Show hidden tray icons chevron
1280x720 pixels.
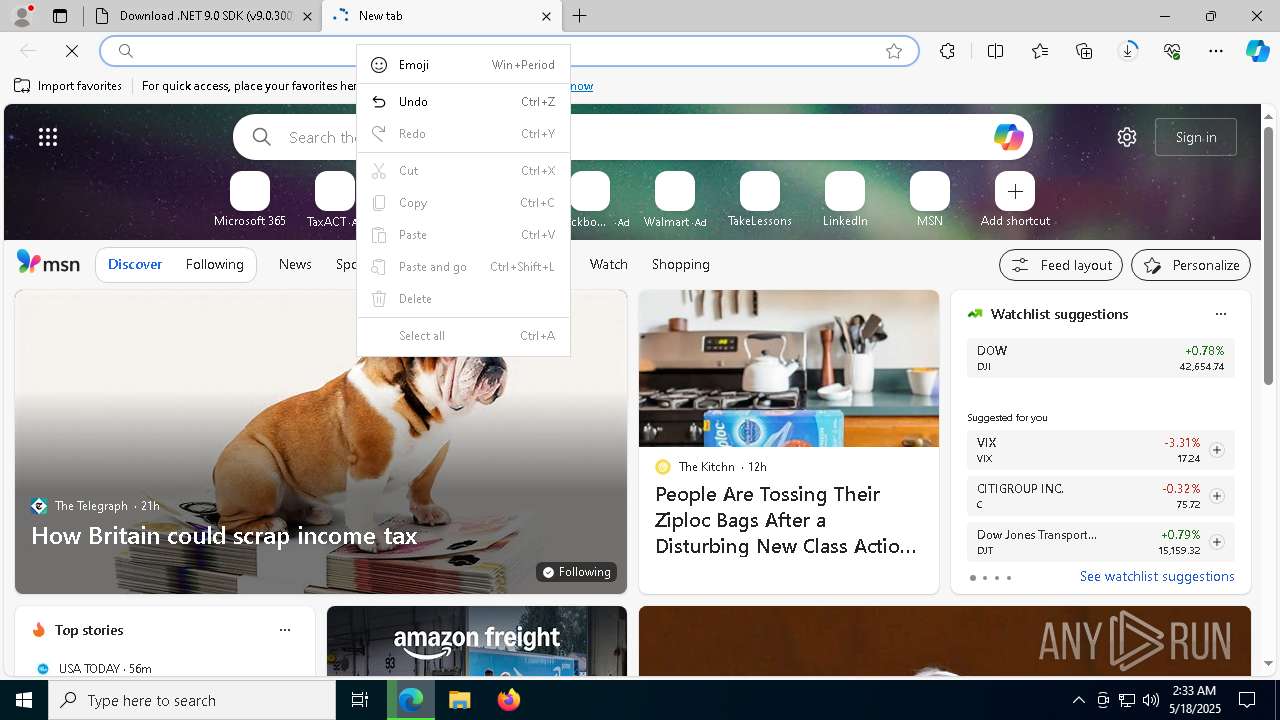coord(1078,700)
